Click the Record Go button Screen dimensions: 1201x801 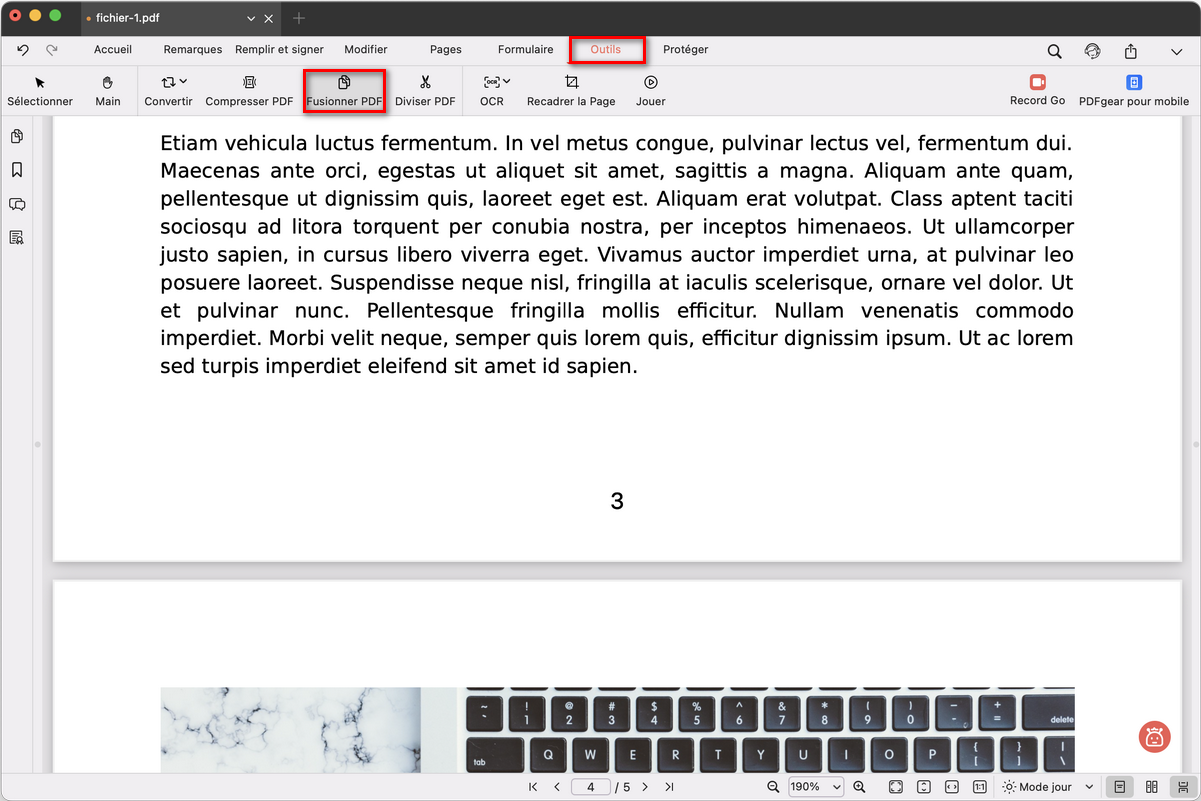(1037, 90)
